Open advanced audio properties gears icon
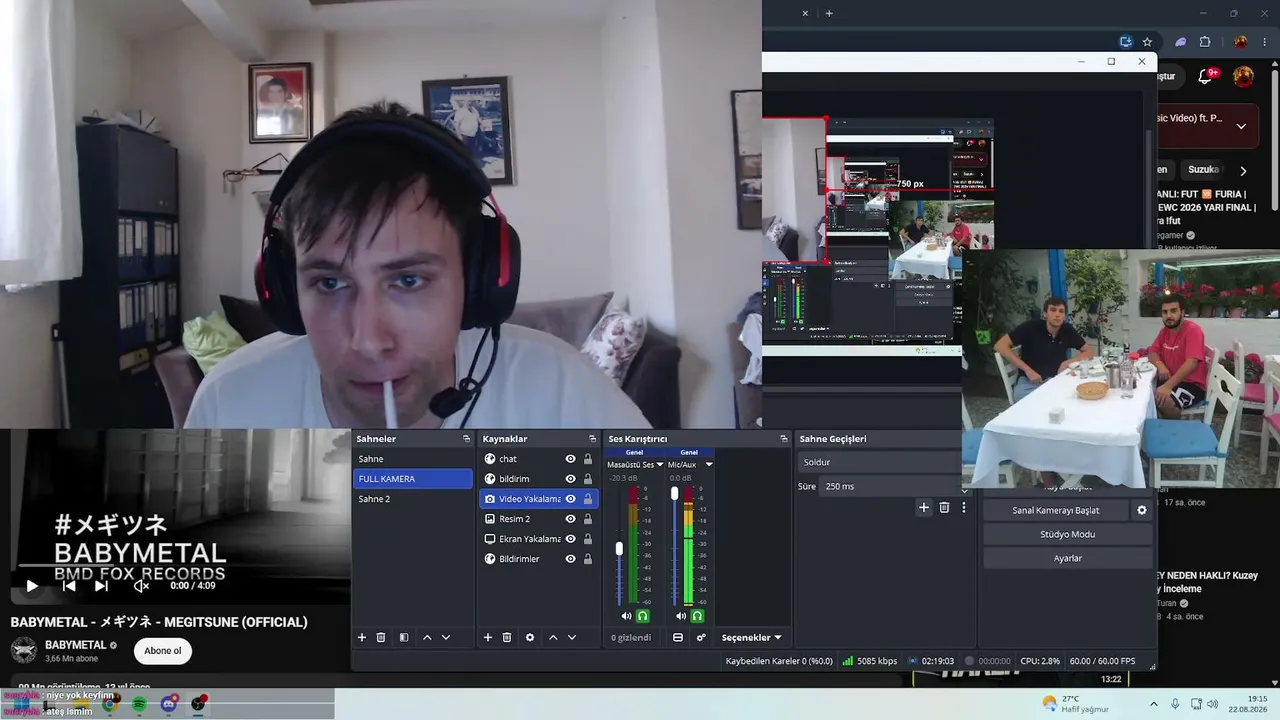The image size is (1280, 720). point(701,637)
